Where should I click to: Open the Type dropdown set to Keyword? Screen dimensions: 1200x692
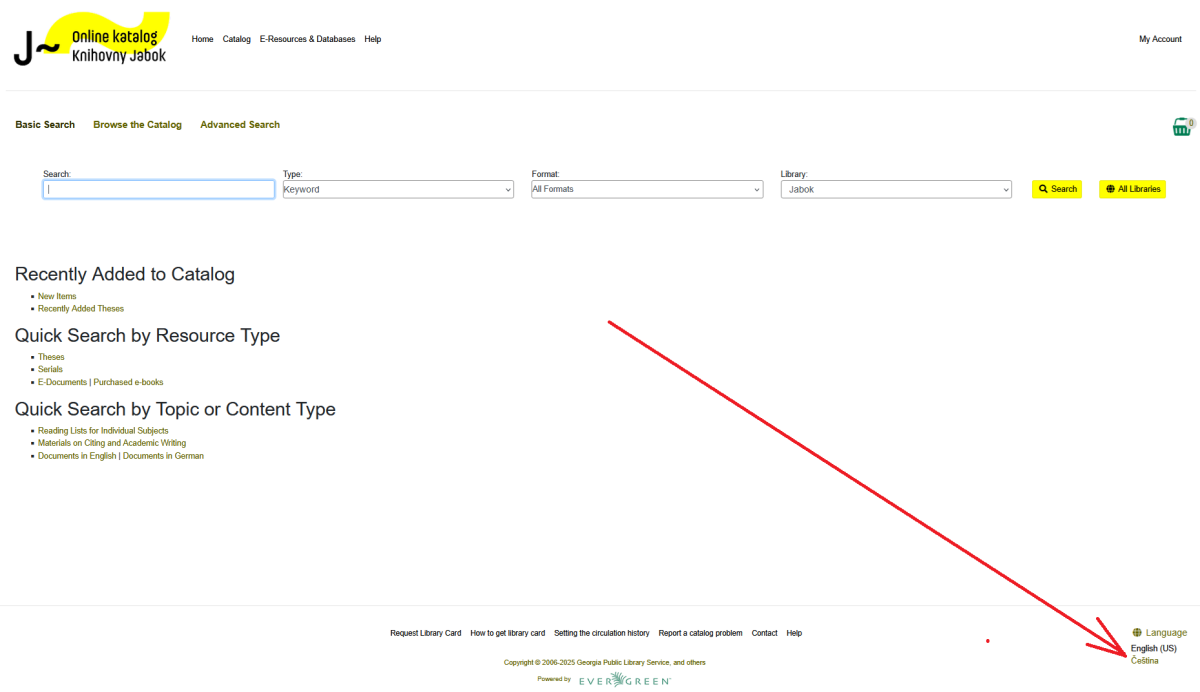[x=398, y=189]
